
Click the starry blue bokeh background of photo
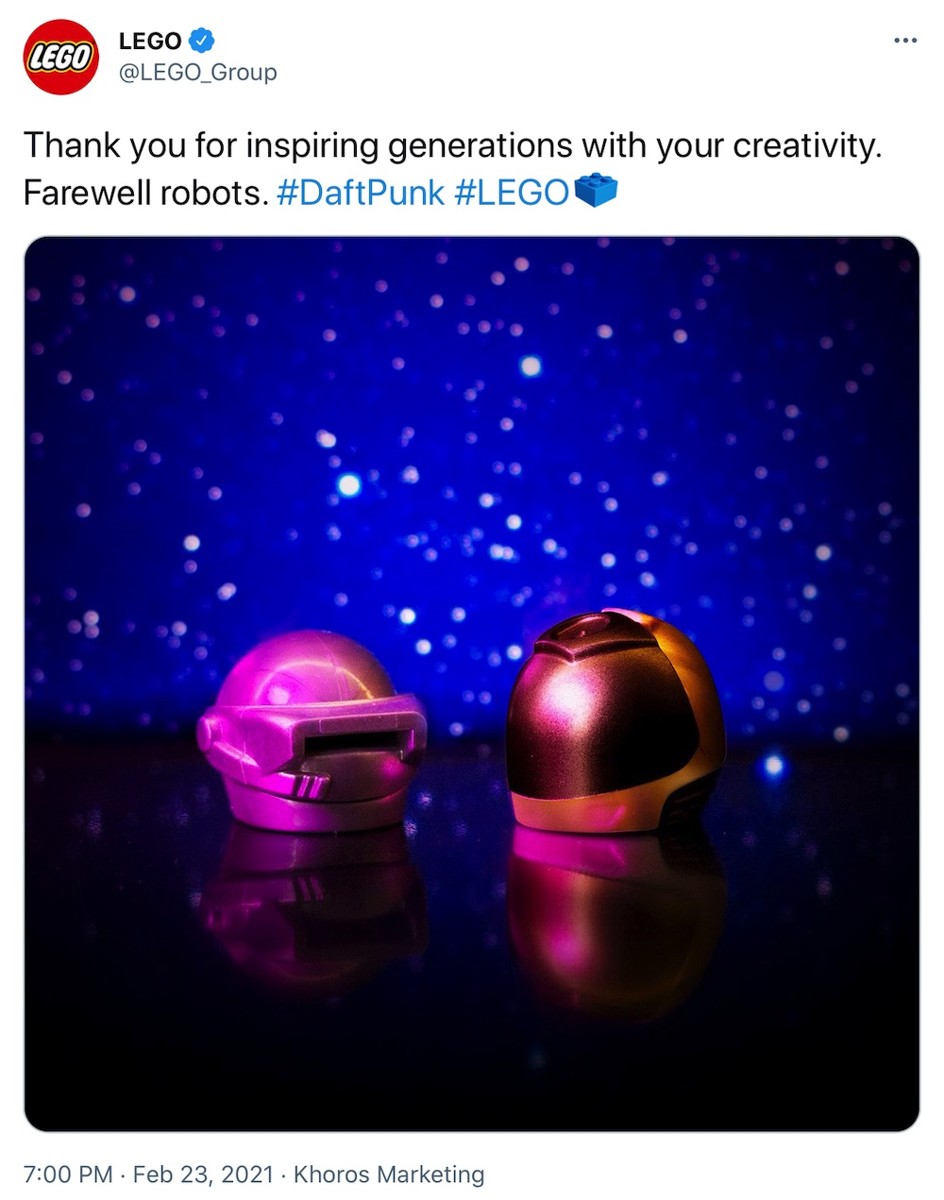pos(470,420)
